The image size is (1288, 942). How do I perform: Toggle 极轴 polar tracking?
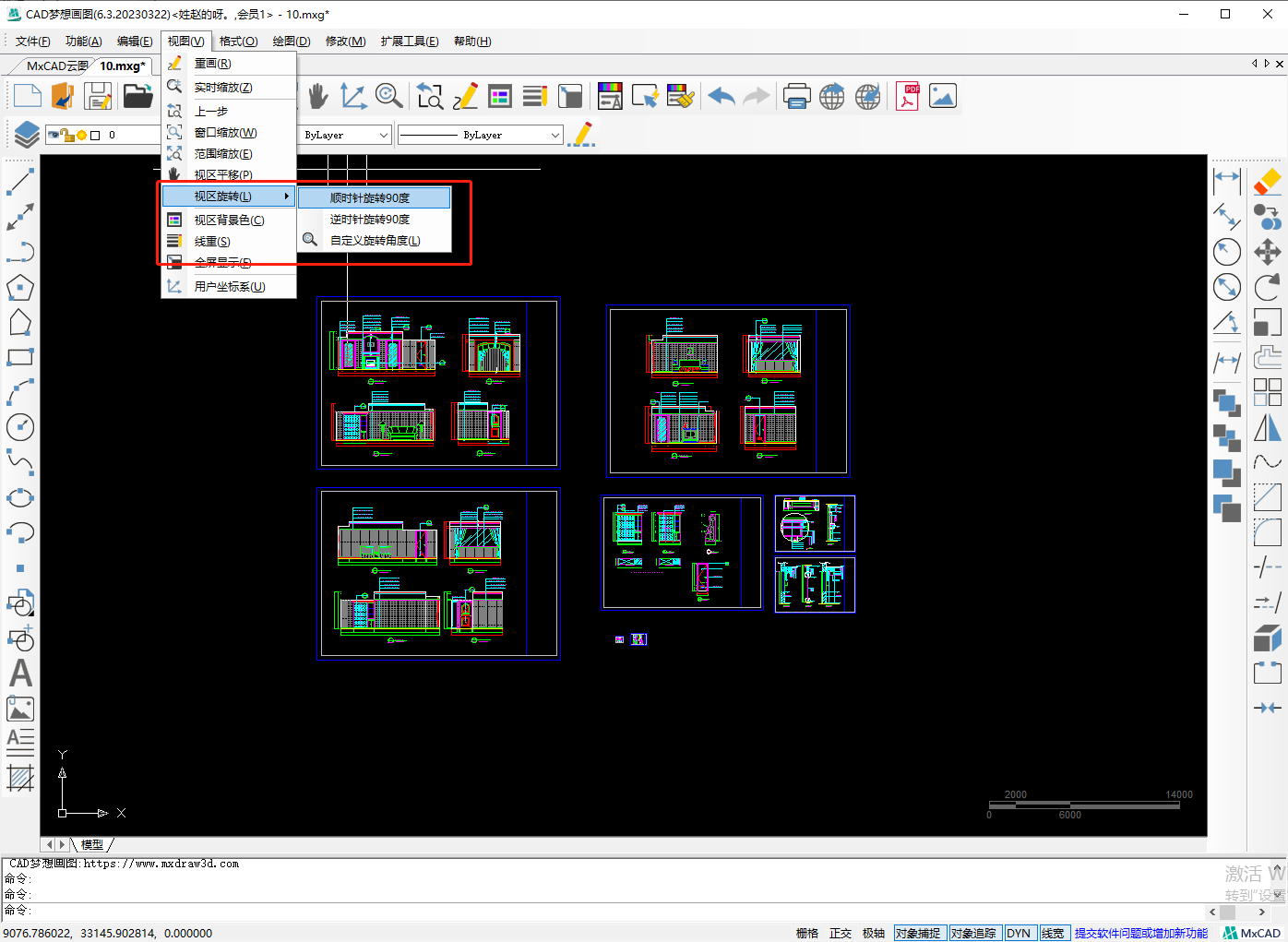874,933
